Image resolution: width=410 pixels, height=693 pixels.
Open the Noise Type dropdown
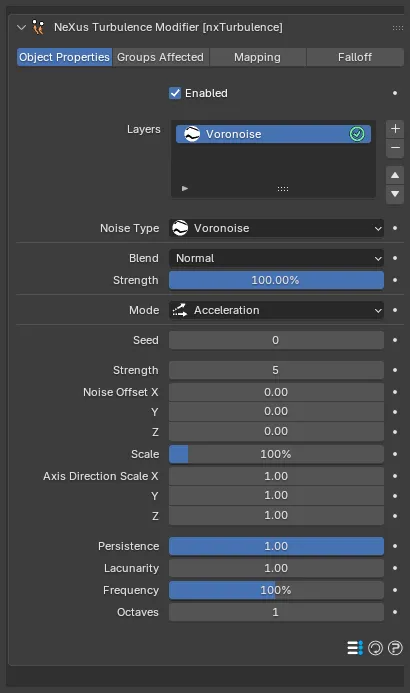pos(276,228)
